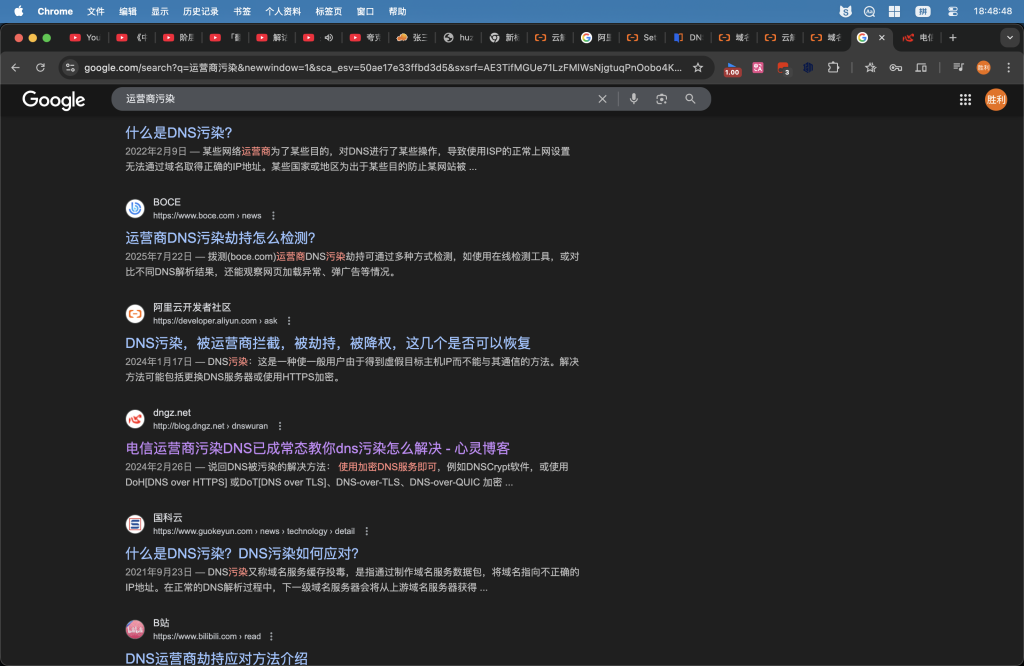This screenshot has width=1024, height=666.
Task: Click the magnifier search button
Action: click(690, 99)
